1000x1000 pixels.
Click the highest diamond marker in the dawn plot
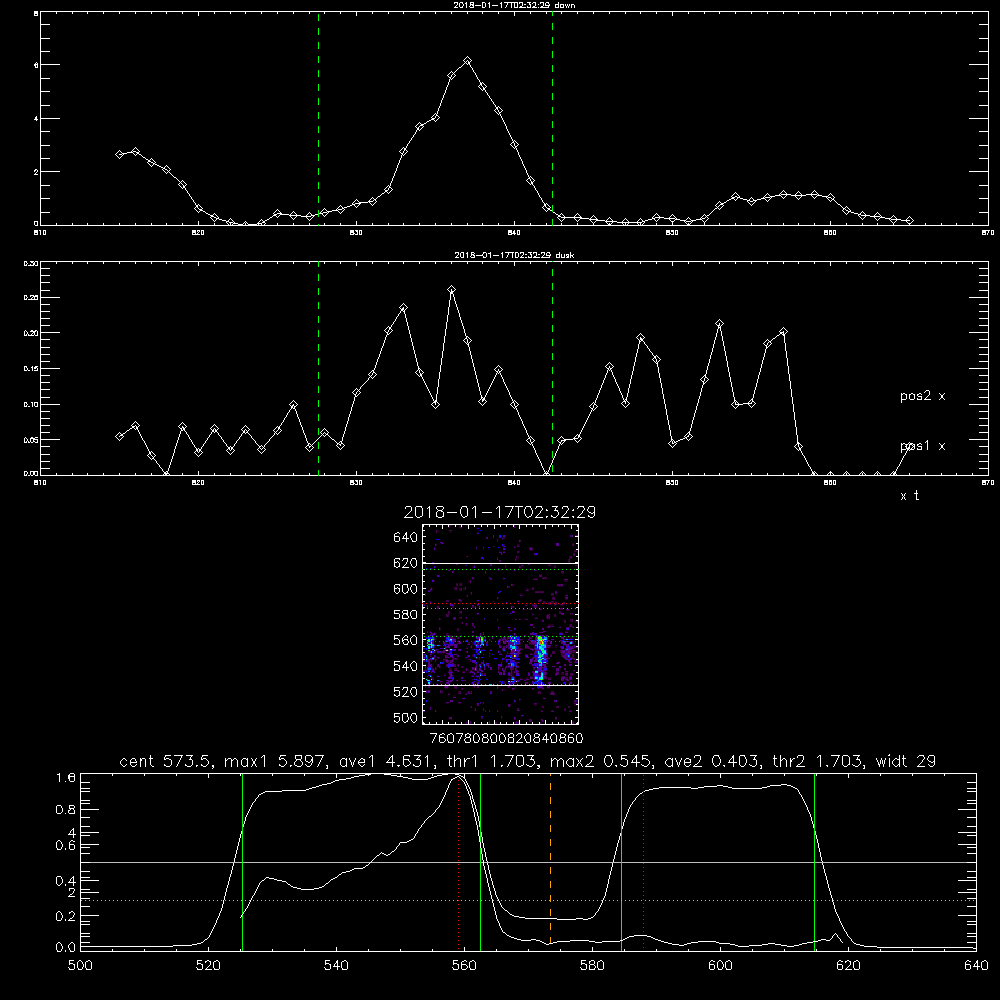(467, 61)
